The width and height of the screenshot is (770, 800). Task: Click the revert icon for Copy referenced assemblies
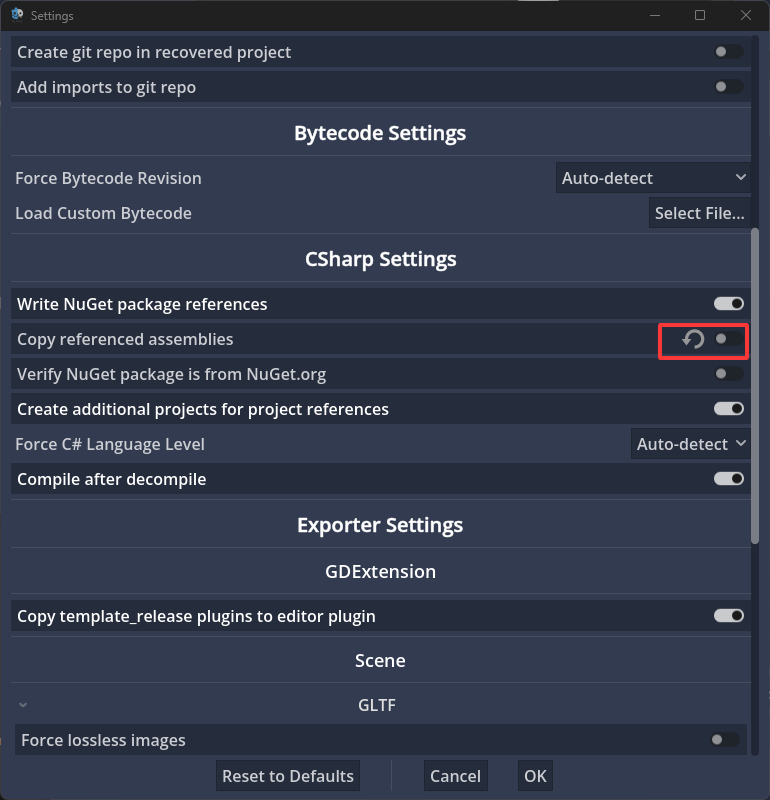(x=693, y=340)
